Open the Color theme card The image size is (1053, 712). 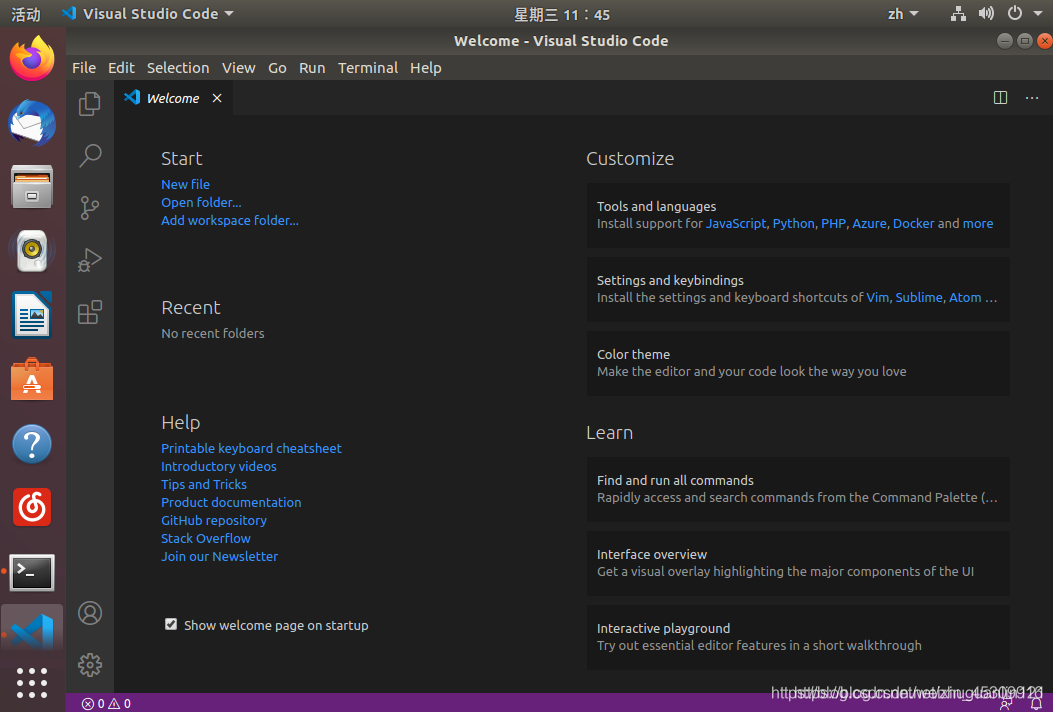pyautogui.click(x=798, y=363)
